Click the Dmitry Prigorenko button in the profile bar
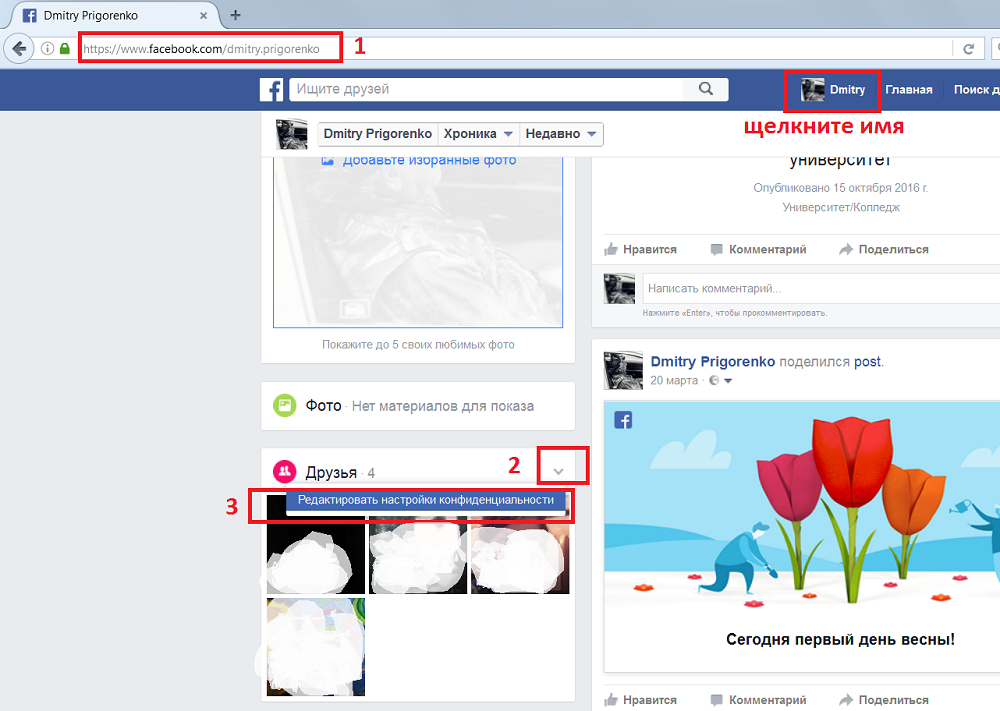 (x=378, y=134)
